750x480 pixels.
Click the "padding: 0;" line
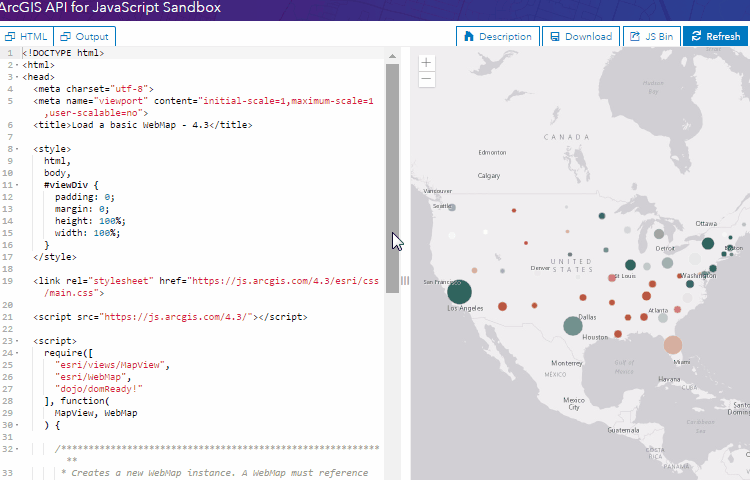[x=85, y=197]
